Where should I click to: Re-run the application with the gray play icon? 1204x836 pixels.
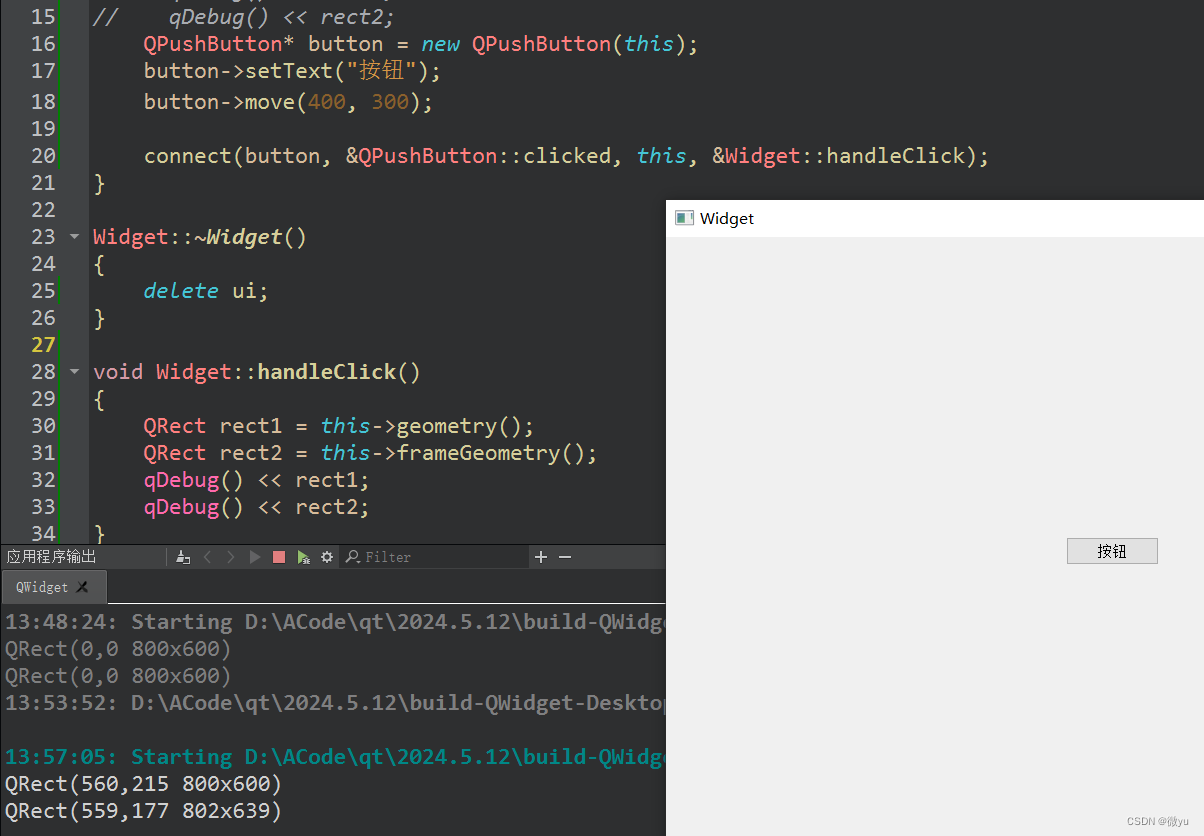point(255,557)
